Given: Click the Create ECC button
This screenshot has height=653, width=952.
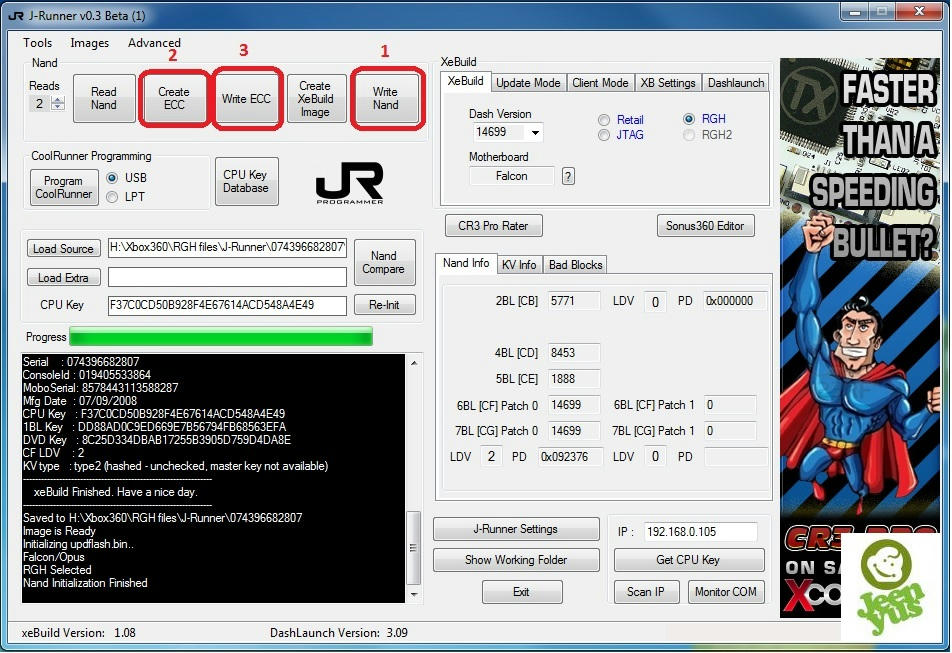Looking at the screenshot, I should tap(174, 98).
